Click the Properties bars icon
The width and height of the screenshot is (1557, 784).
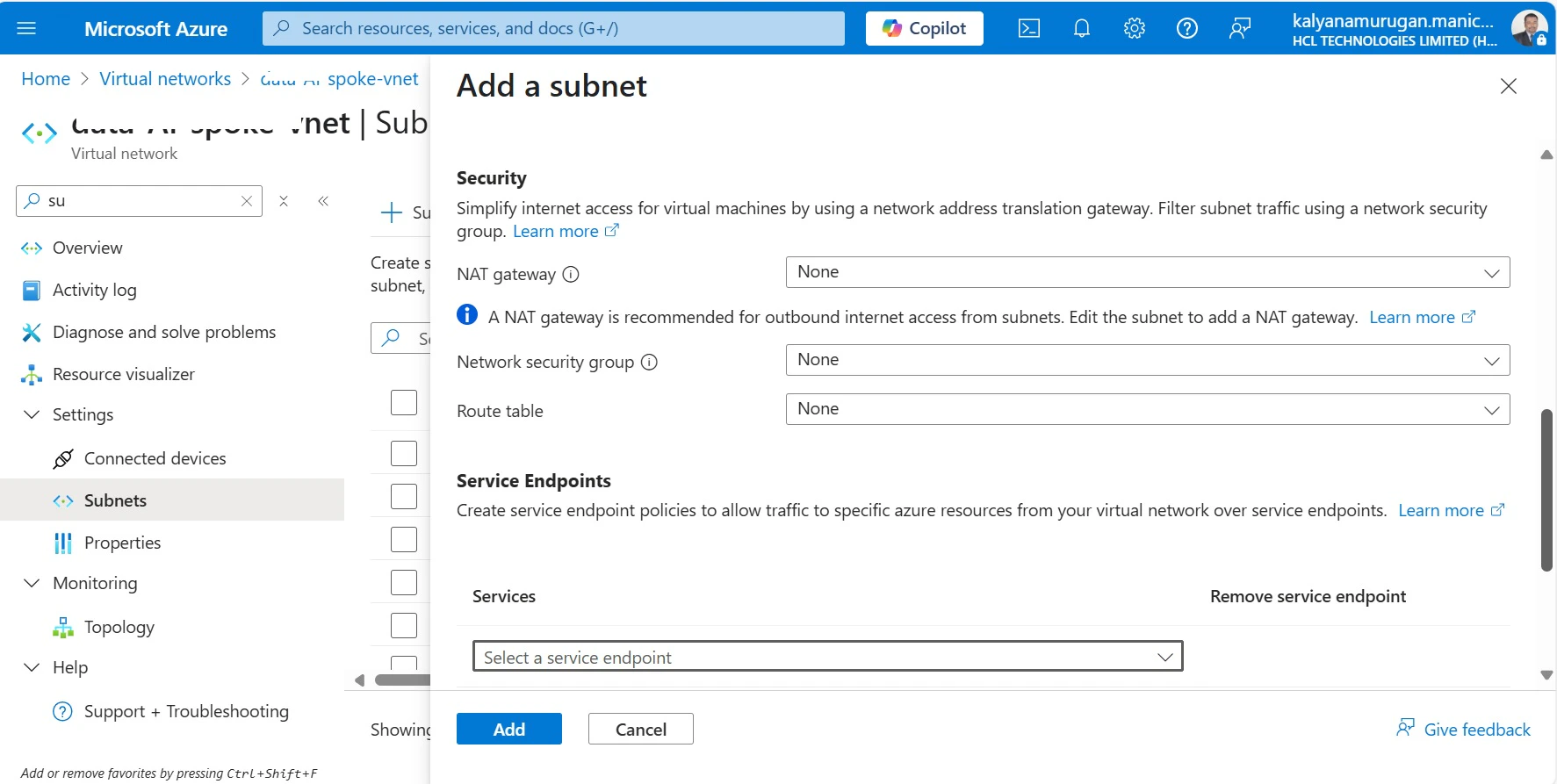coord(63,543)
